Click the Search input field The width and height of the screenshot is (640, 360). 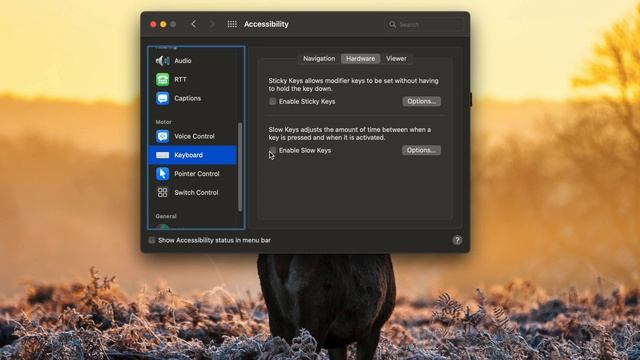tap(424, 24)
